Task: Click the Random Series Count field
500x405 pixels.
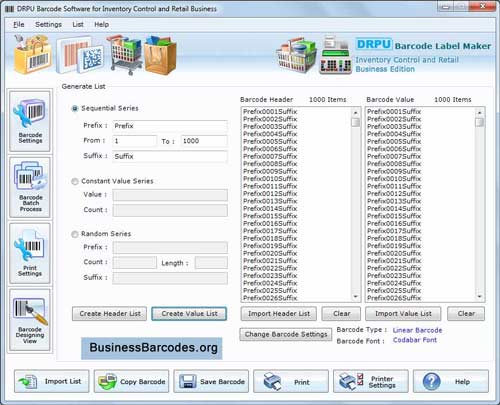Action: [134, 263]
